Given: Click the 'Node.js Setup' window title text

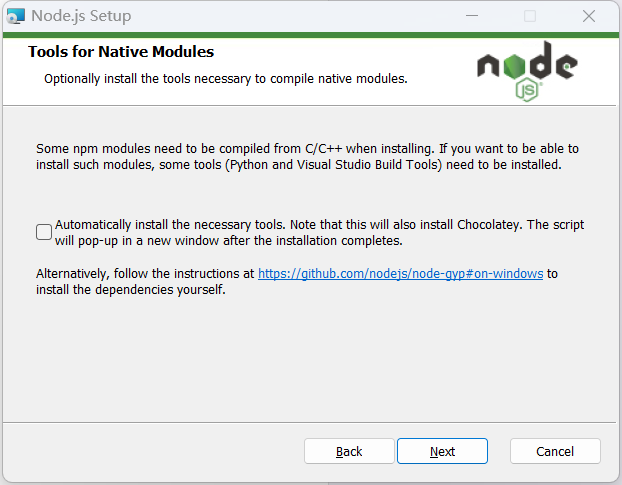Looking at the screenshot, I should click(x=81, y=16).
